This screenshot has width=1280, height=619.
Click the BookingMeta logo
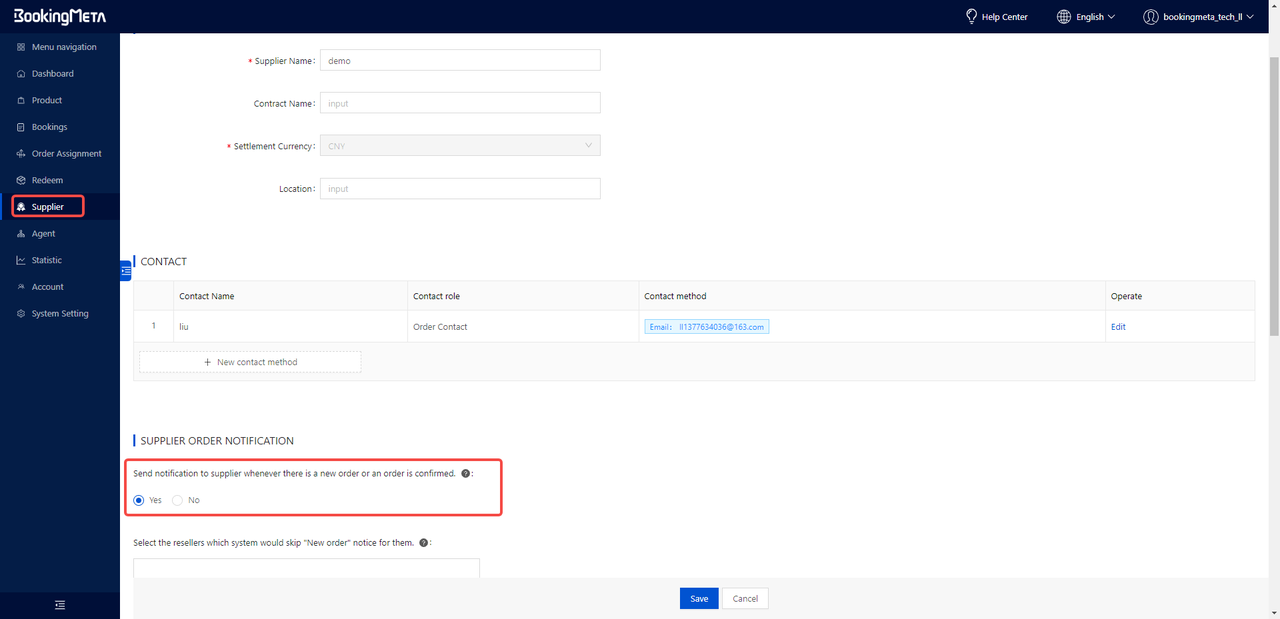tap(59, 17)
